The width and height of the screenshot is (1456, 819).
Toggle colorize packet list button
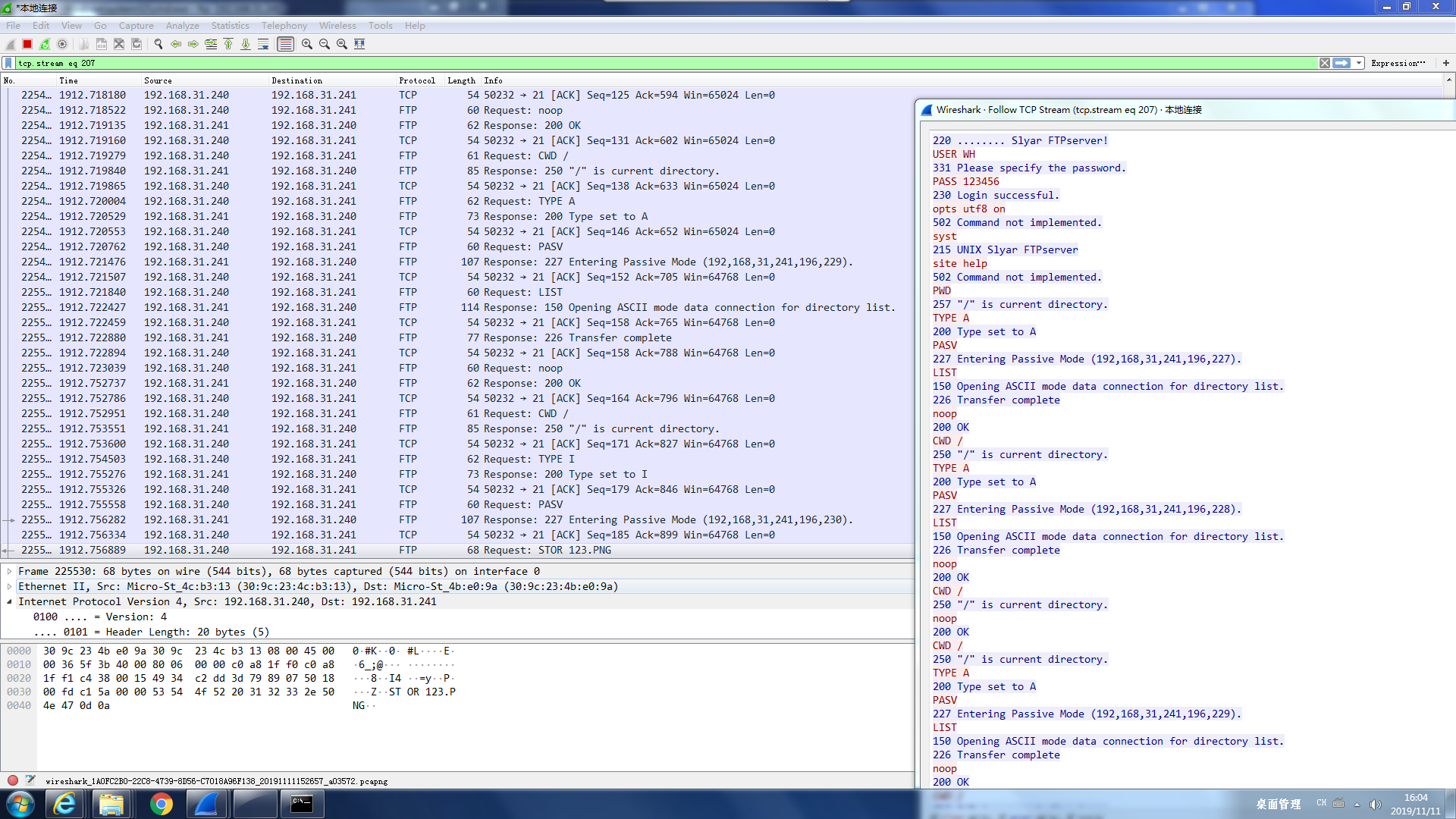[x=285, y=44]
